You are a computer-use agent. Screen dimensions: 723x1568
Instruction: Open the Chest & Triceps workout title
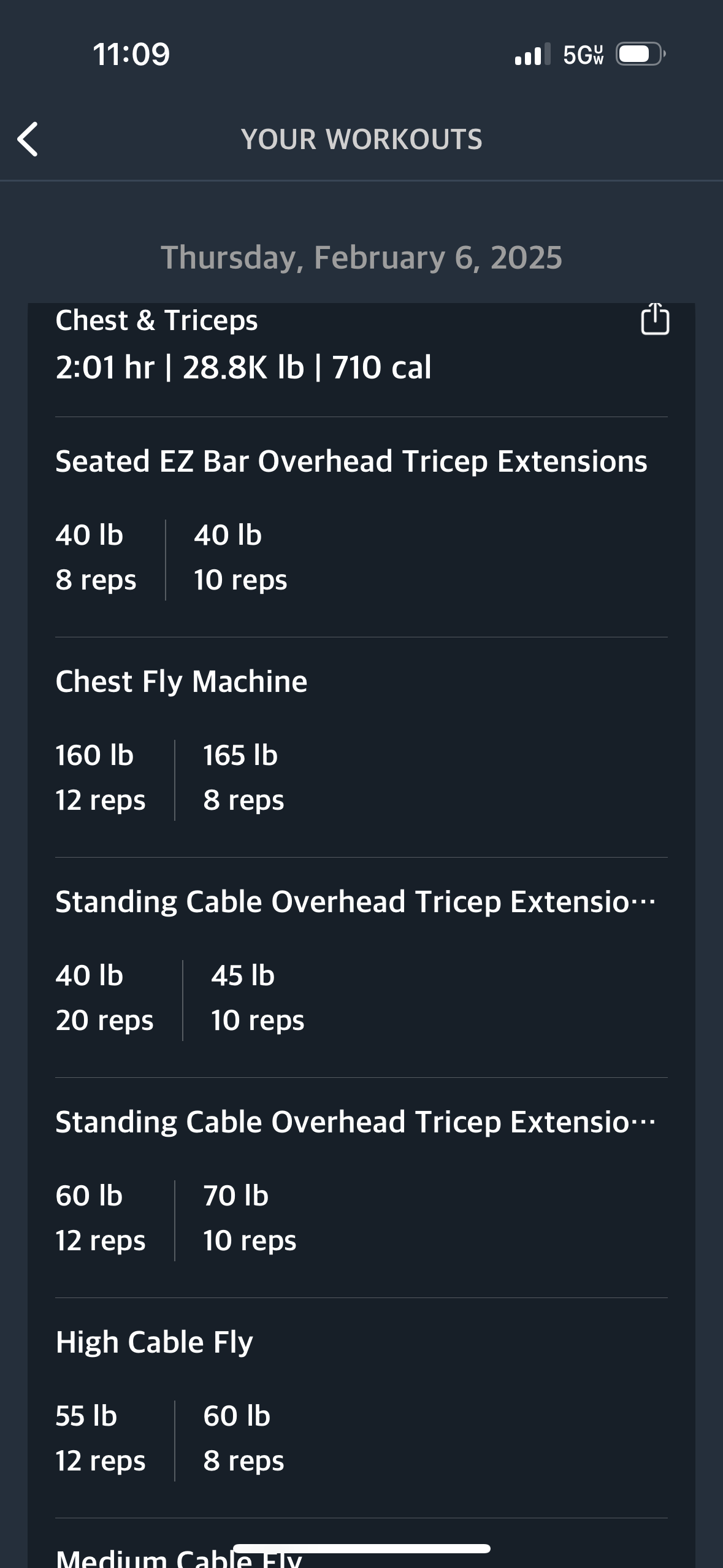click(156, 320)
